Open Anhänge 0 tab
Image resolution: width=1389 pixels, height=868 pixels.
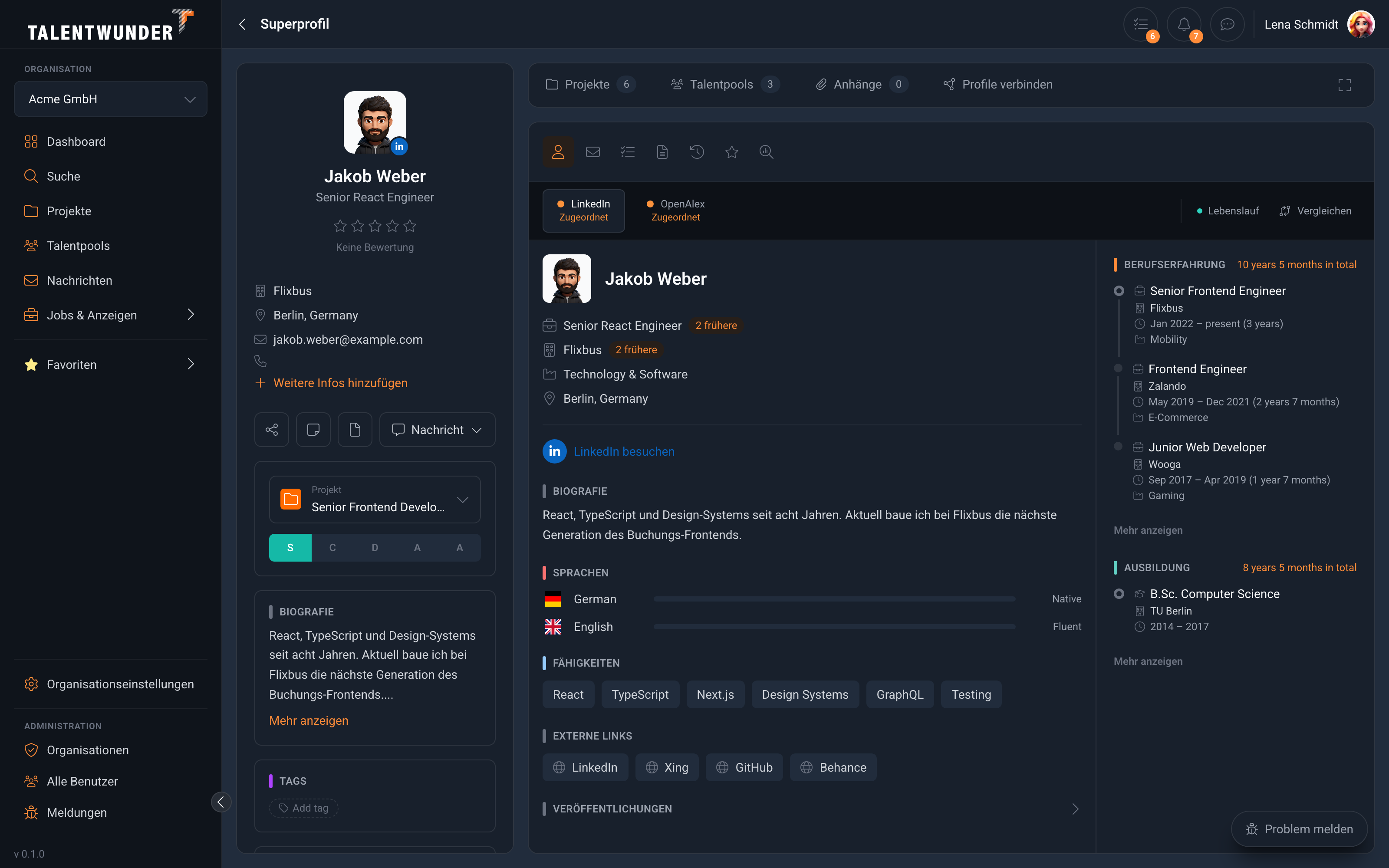[x=862, y=84]
